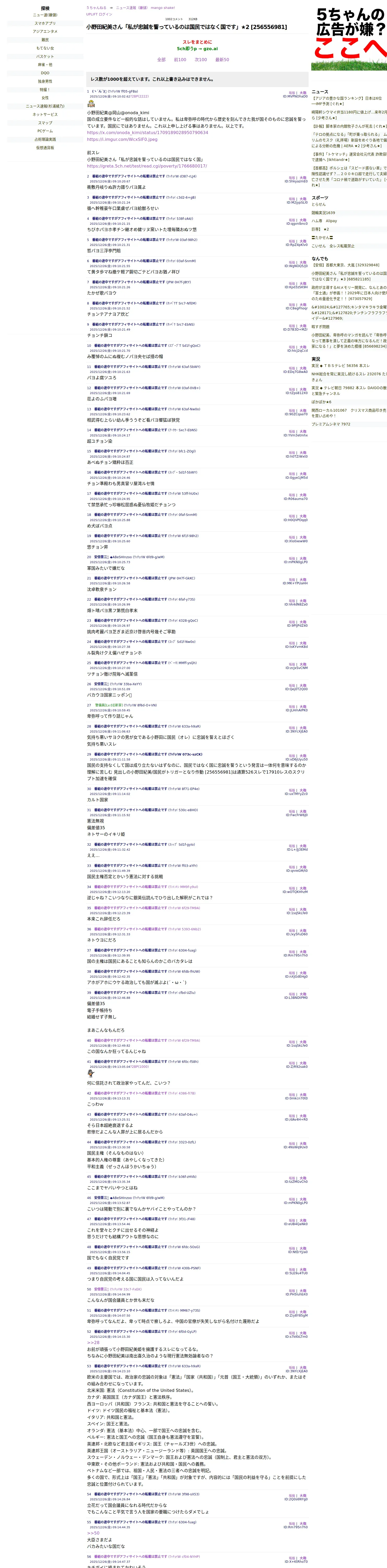Click 大砲 link on post 29
The height and width of the screenshot is (1568, 387).
(x=303, y=756)
